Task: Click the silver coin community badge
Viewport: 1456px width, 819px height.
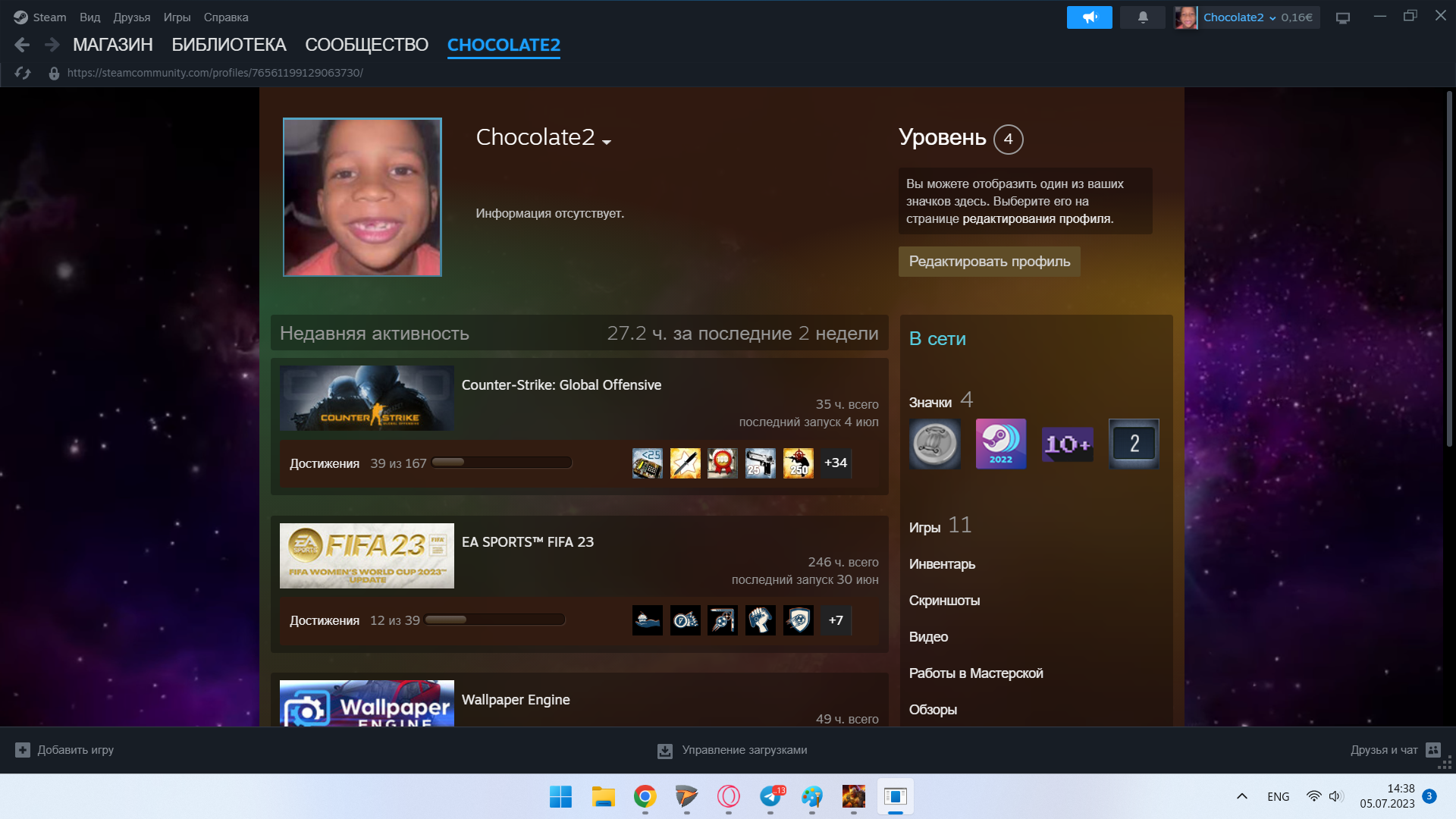Action: click(935, 444)
